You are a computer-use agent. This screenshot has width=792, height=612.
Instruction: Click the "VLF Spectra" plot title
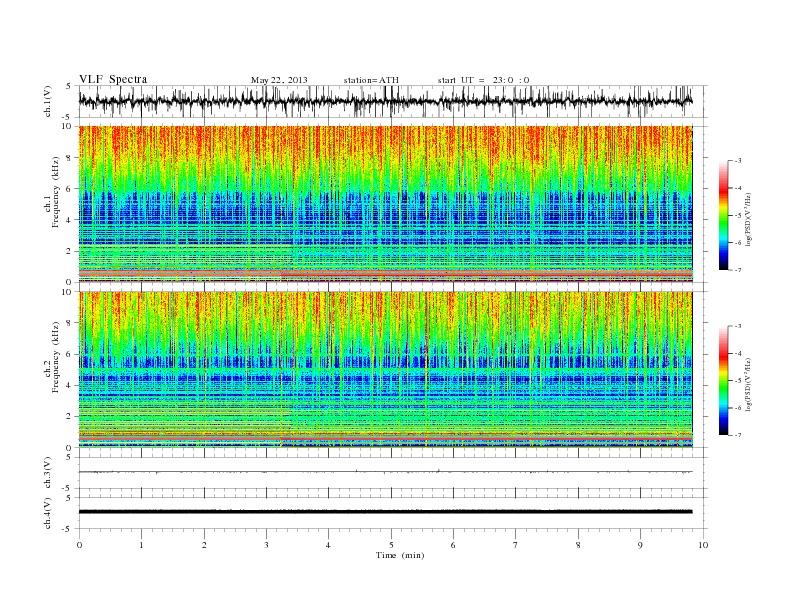(x=113, y=79)
